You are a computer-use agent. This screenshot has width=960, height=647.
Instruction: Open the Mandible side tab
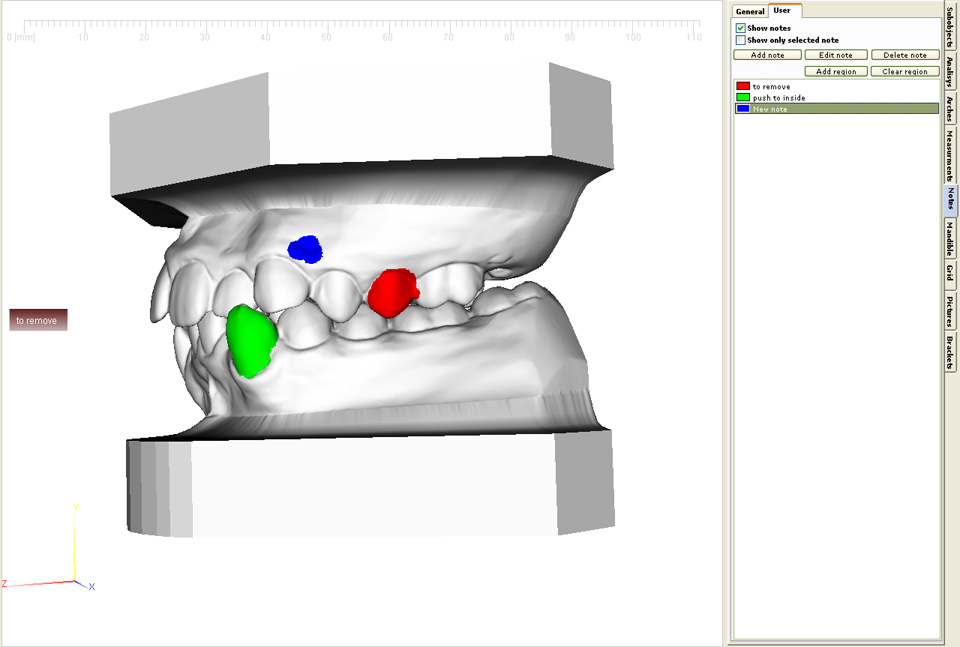[950, 239]
